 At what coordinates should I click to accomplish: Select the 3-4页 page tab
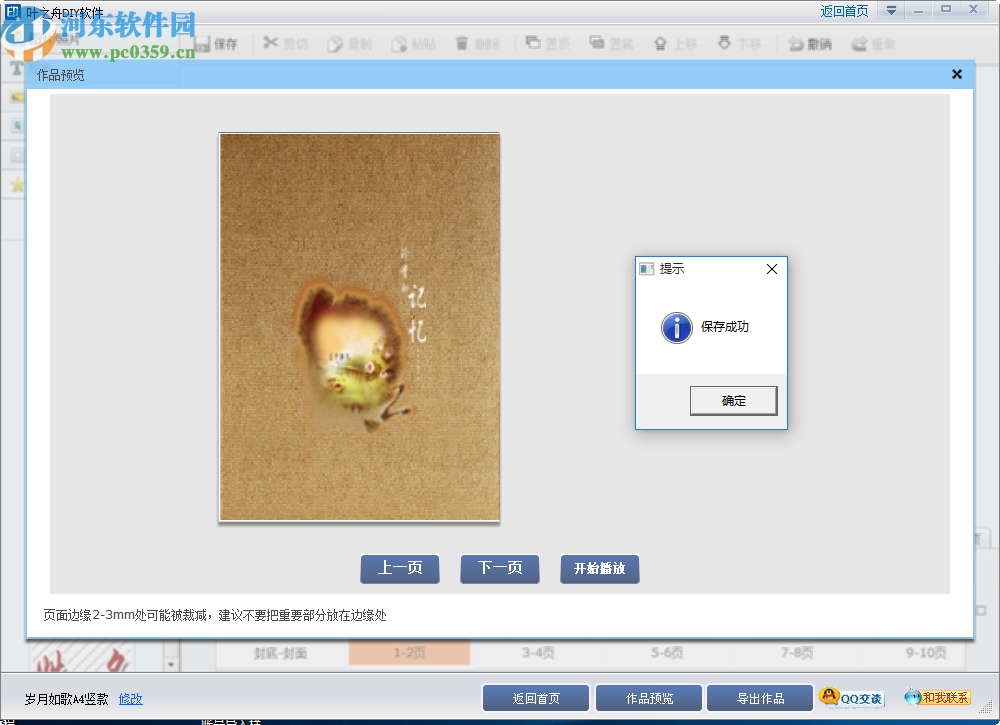click(538, 653)
